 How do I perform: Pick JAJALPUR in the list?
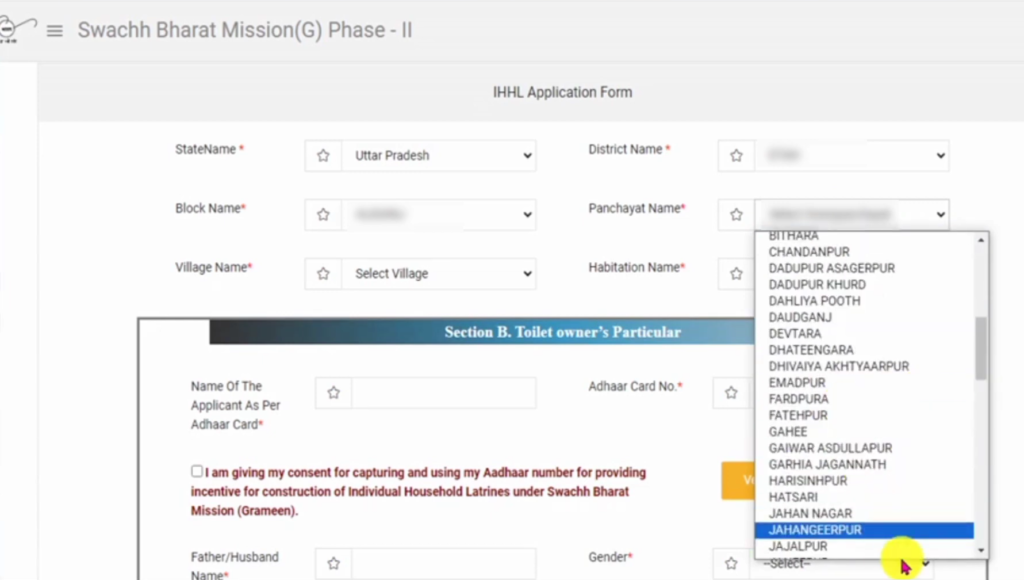click(x=864, y=546)
